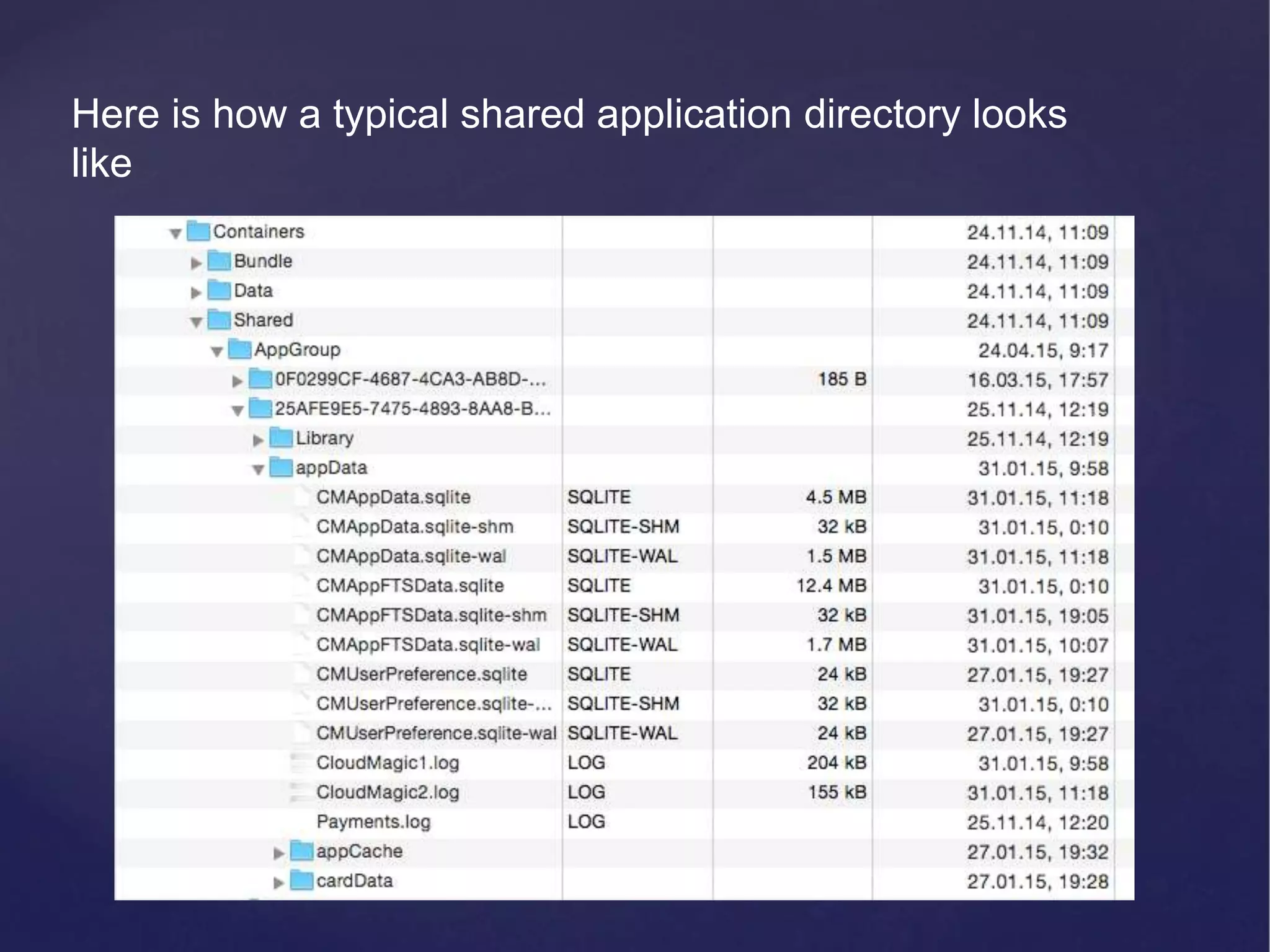
Task: Click the Data folder icon
Action: point(219,290)
